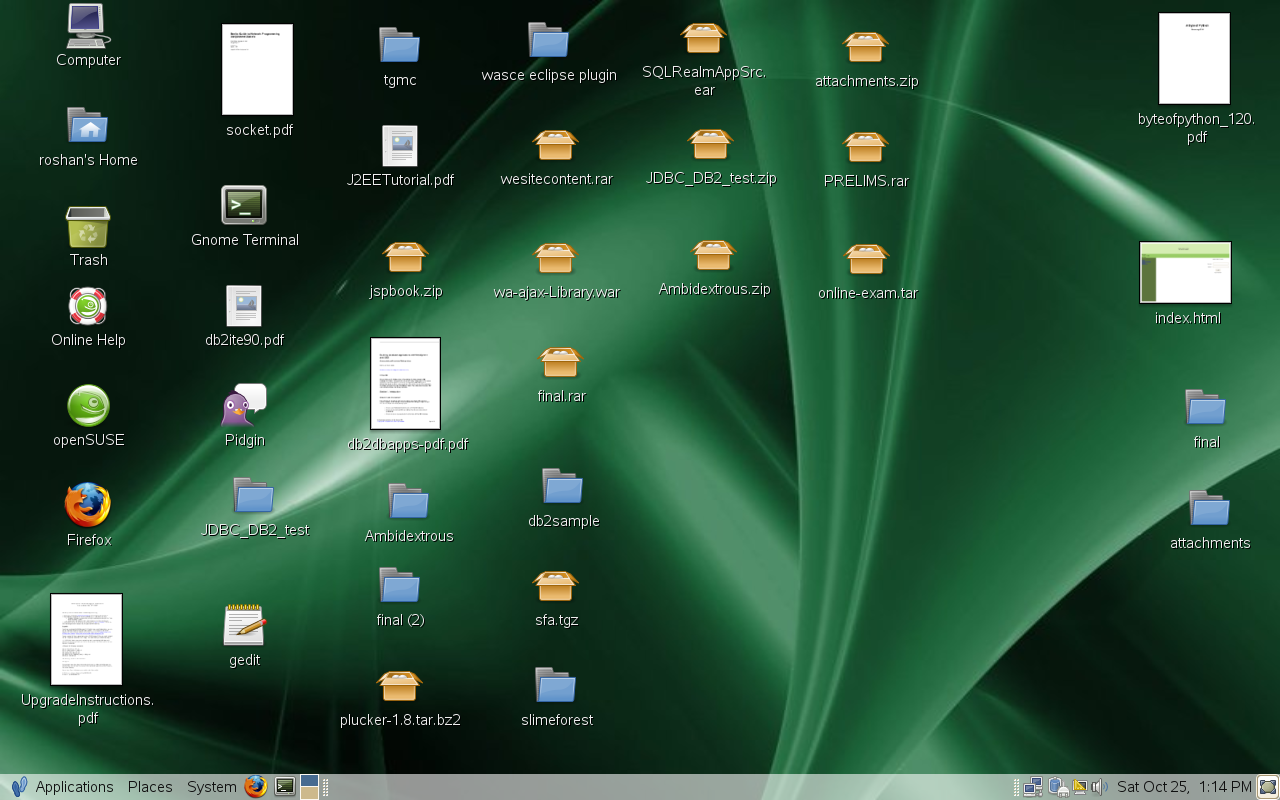Open the gedit text editor icon
This screenshot has height=800, width=1280.
244,625
